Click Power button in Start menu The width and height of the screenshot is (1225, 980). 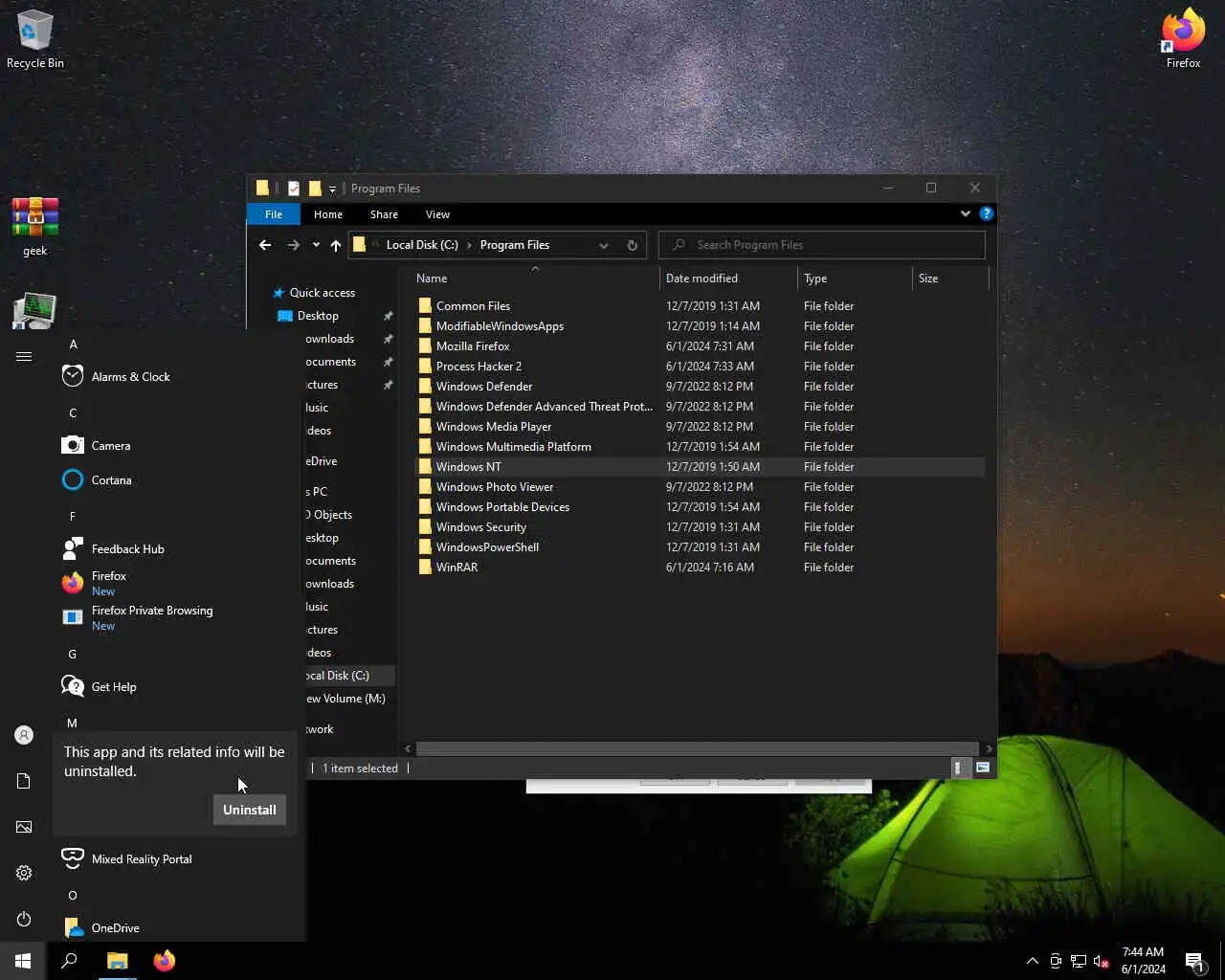[24, 919]
